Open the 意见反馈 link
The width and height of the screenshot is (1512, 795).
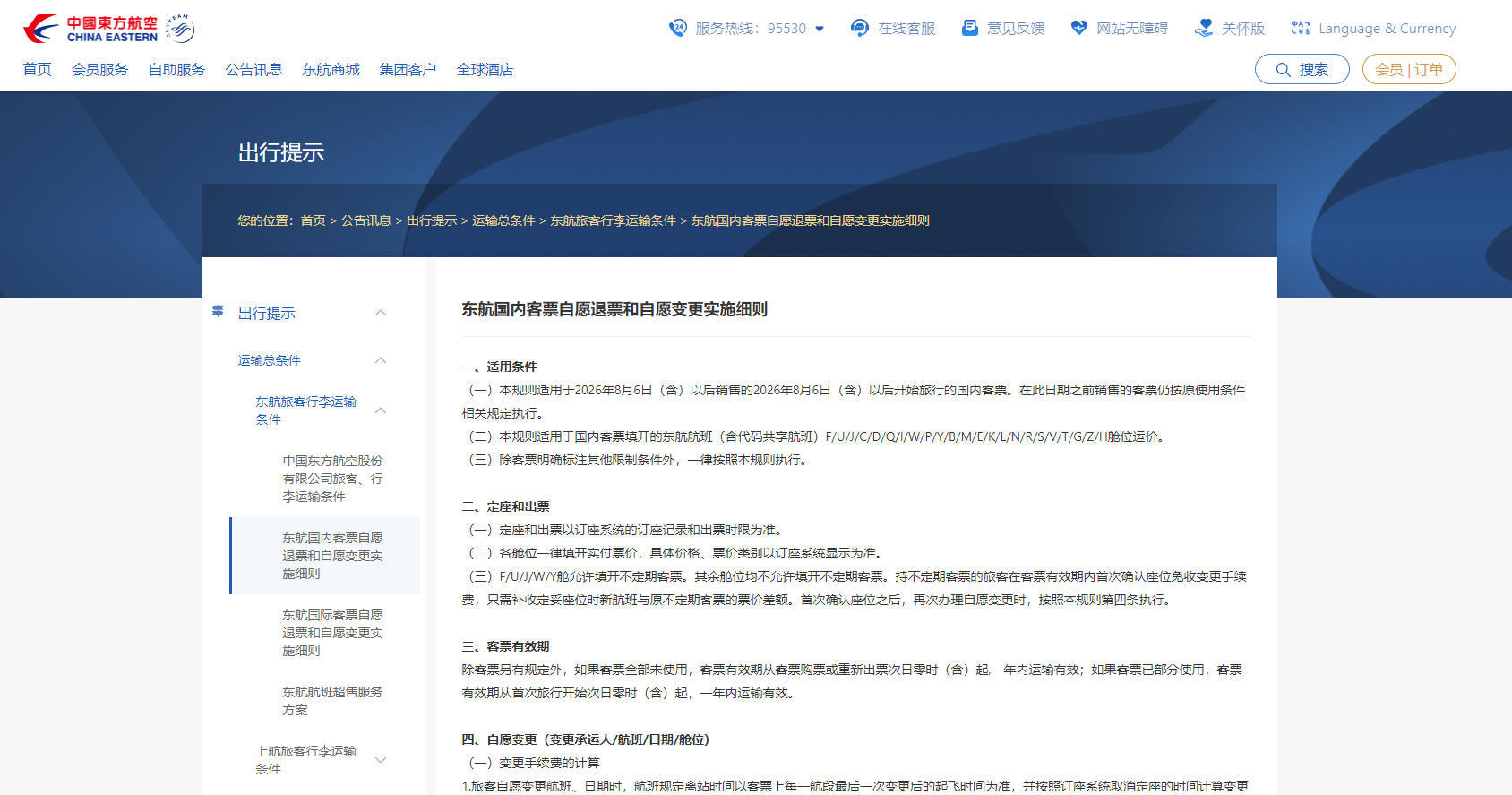pyautogui.click(x=1016, y=29)
